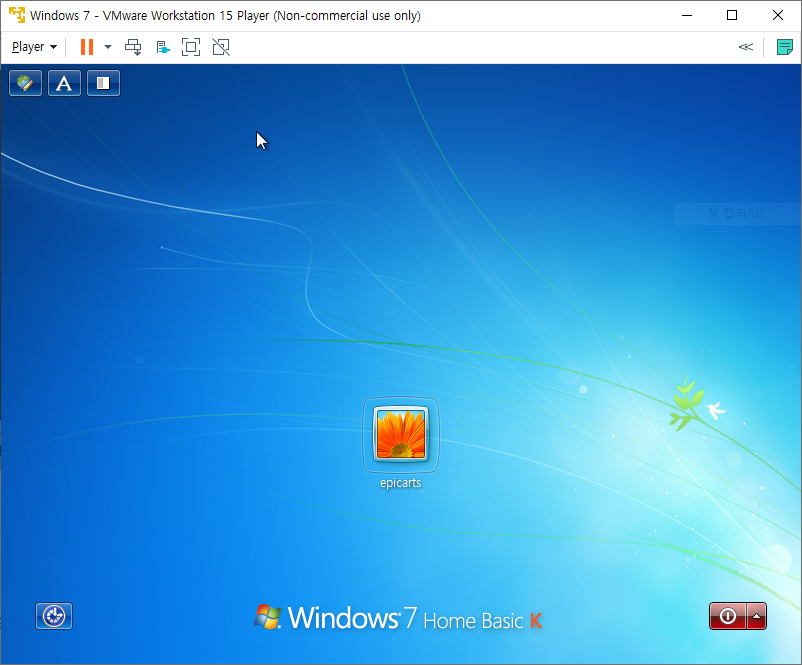Open the green notes/messages icon
Screen dimensions: 802x665
784,47
